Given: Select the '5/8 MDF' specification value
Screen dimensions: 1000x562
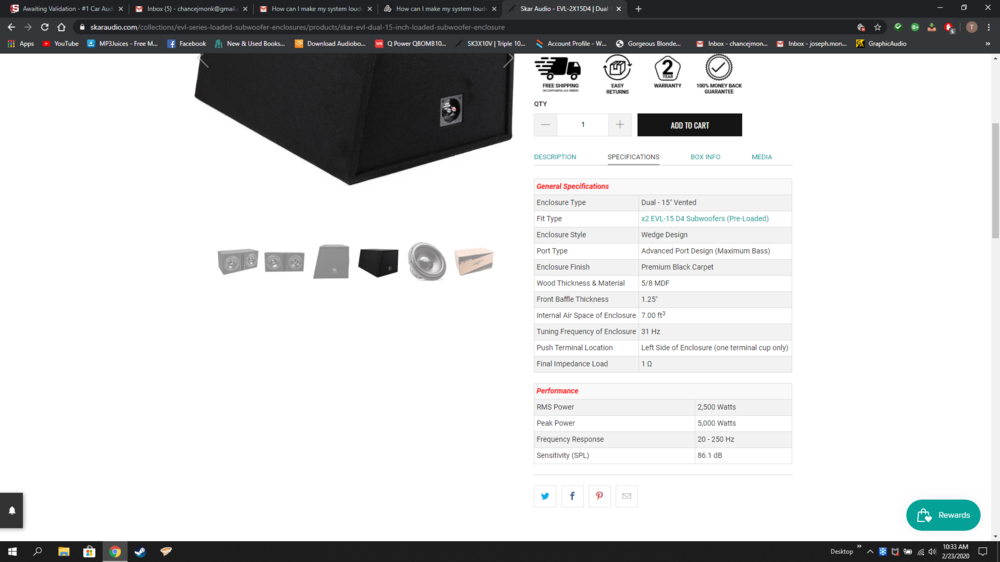Looking at the screenshot, I should point(655,283).
